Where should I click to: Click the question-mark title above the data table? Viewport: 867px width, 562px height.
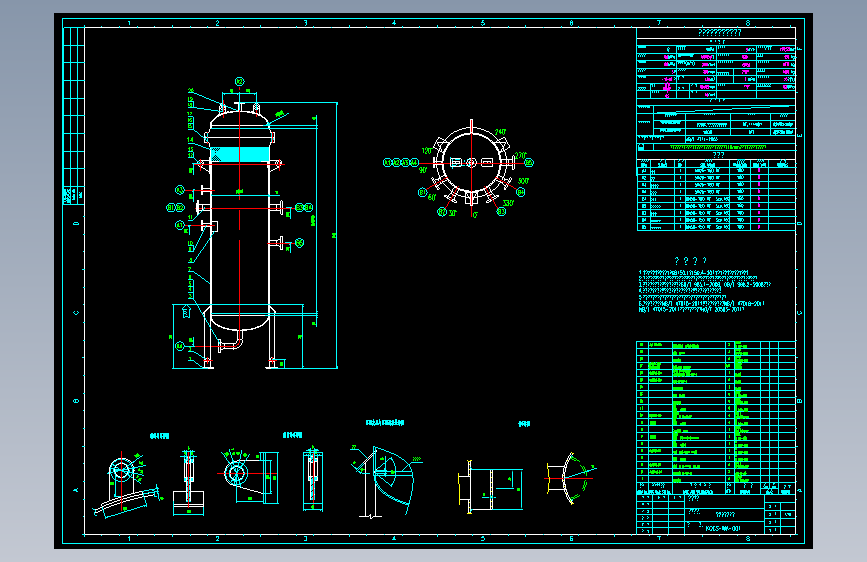click(x=719, y=33)
